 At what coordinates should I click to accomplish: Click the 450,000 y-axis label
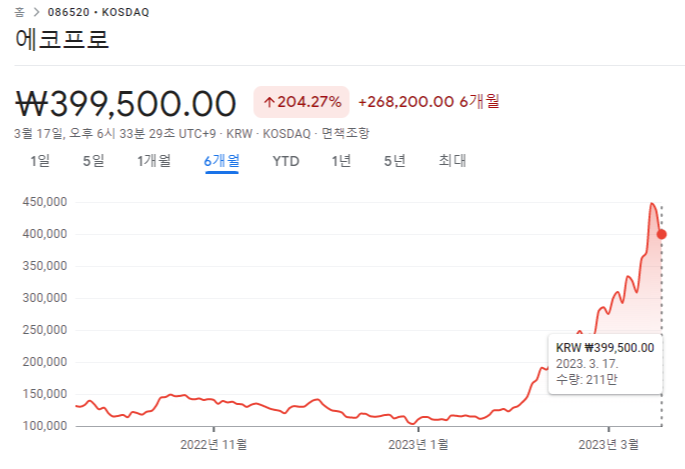click(45, 202)
